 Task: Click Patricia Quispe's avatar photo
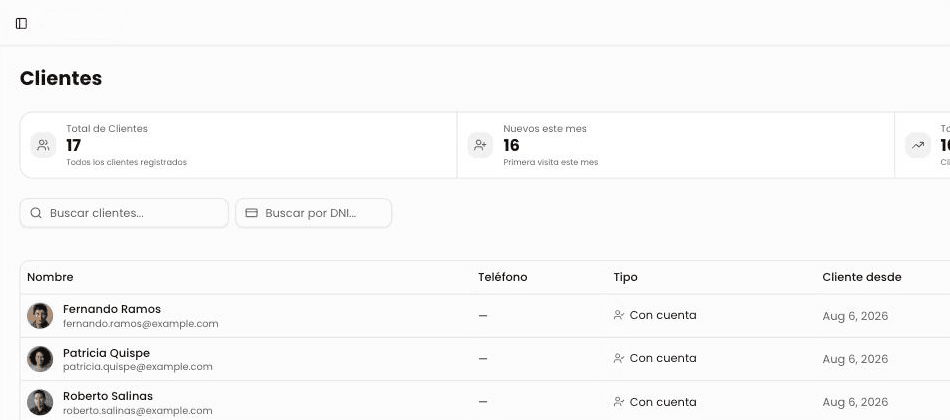pyautogui.click(x=40, y=359)
